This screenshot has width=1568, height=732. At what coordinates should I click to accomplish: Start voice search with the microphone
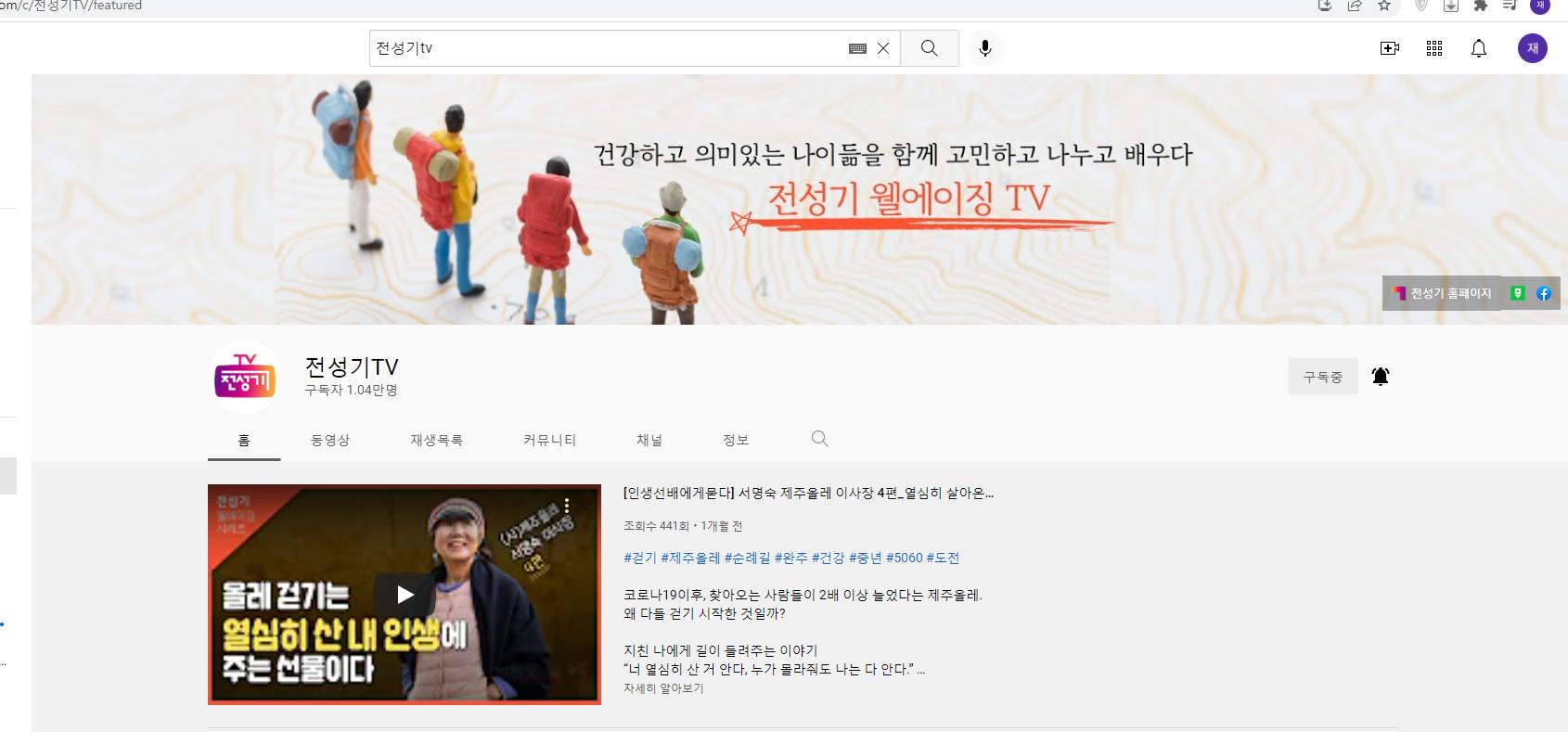[x=985, y=48]
